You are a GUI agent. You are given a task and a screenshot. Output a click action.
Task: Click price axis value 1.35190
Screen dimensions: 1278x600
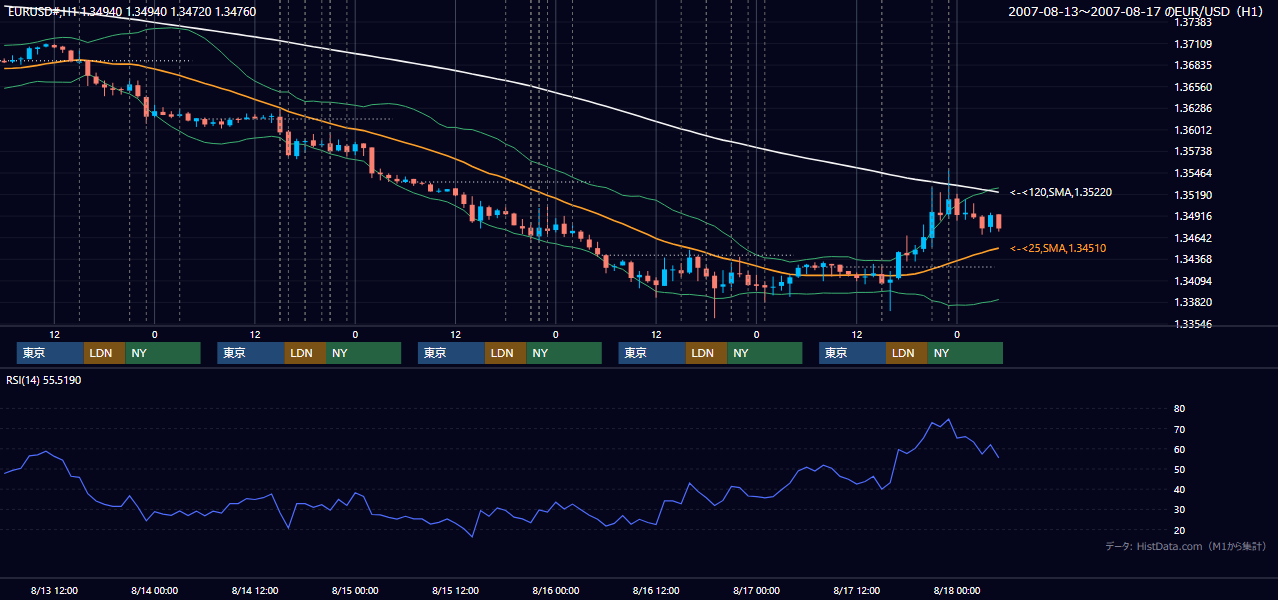tap(1193, 195)
